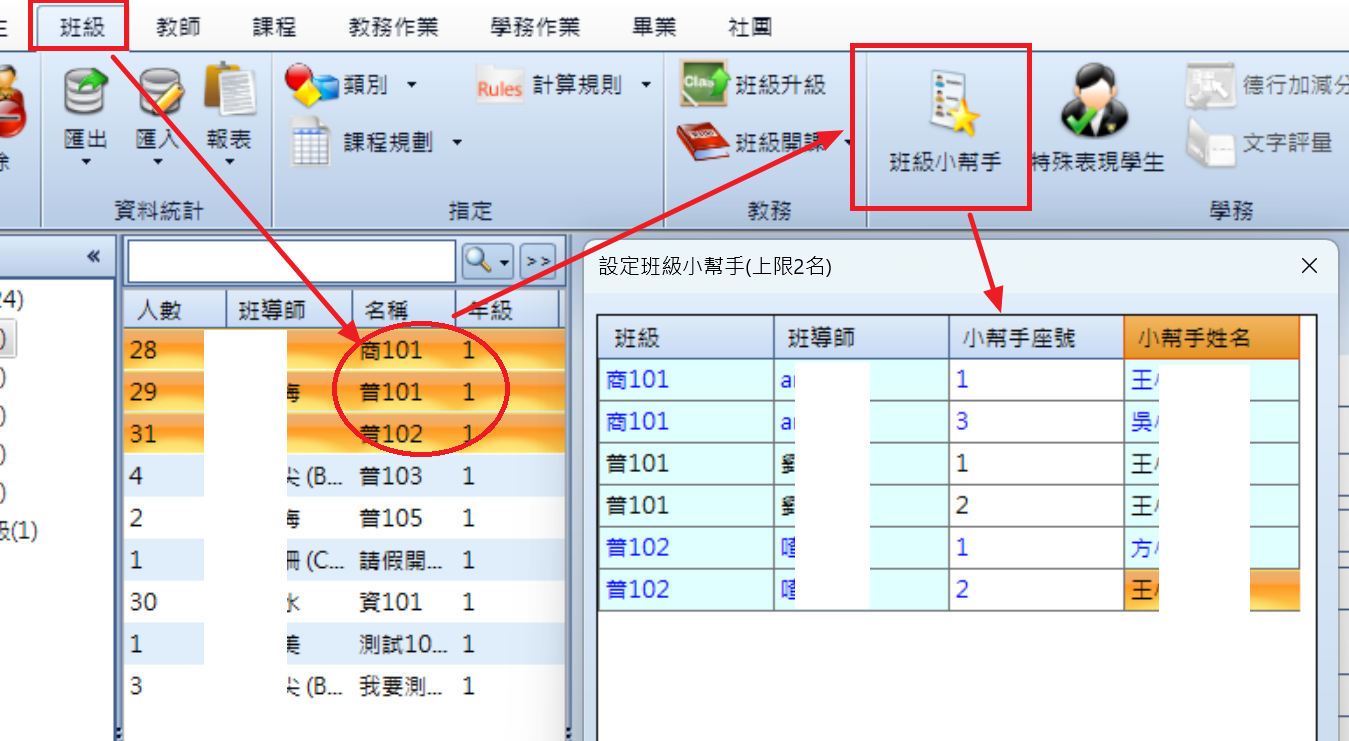
Task: Click 班級 column header in helper dialog
Action: tap(686, 338)
